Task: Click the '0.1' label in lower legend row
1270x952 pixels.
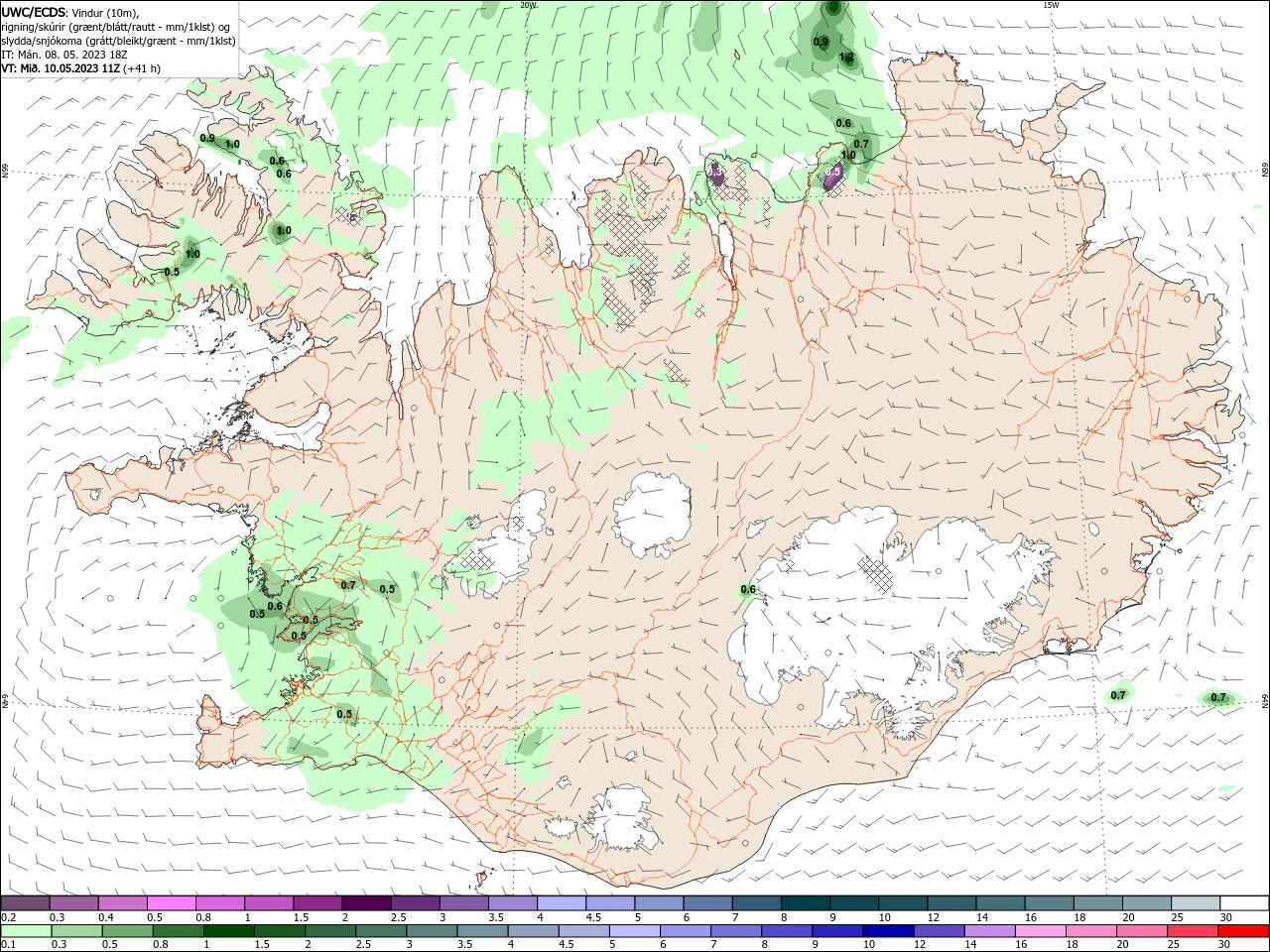Action: 9,945
